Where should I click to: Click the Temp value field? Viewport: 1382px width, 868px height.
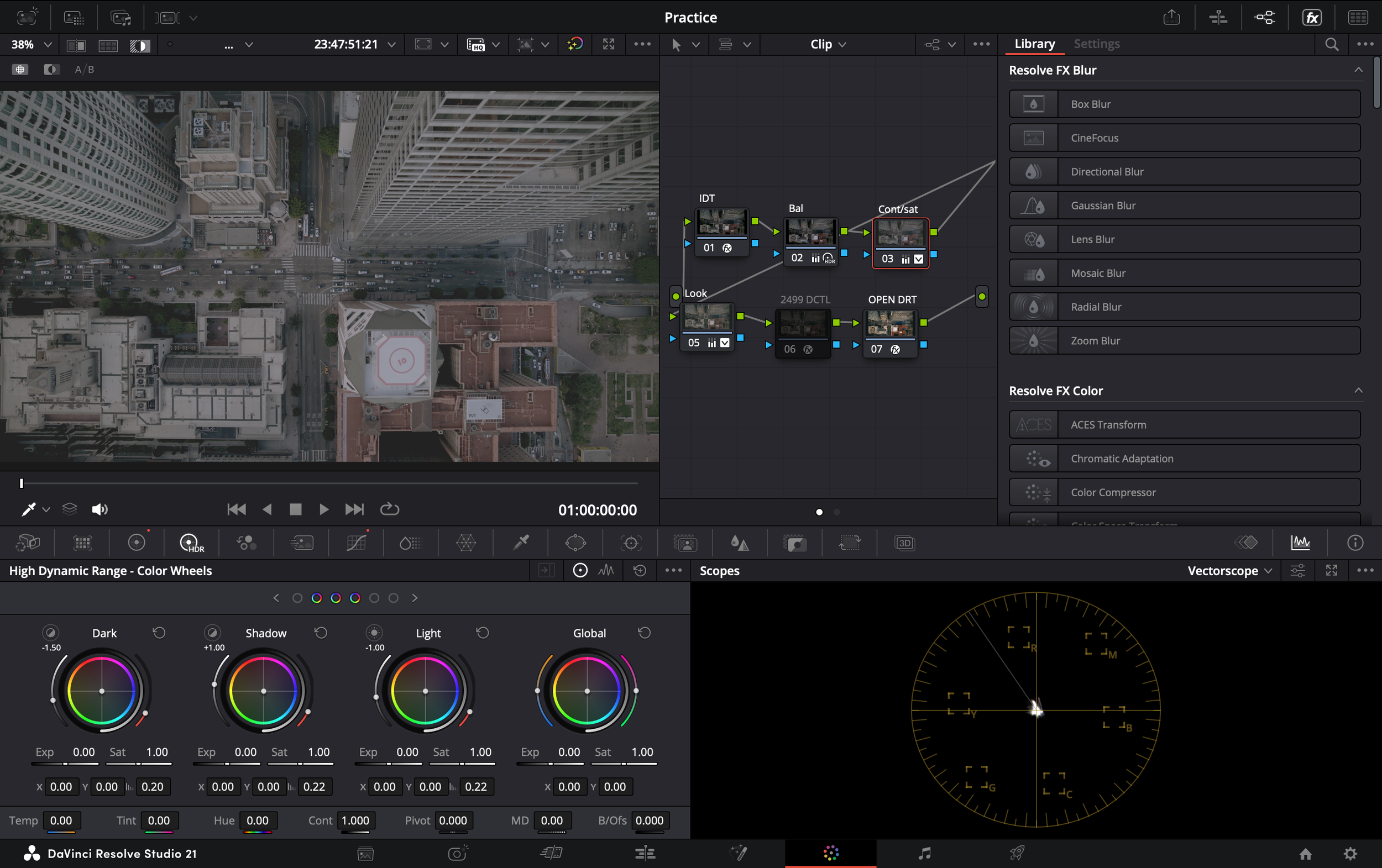coord(61,820)
